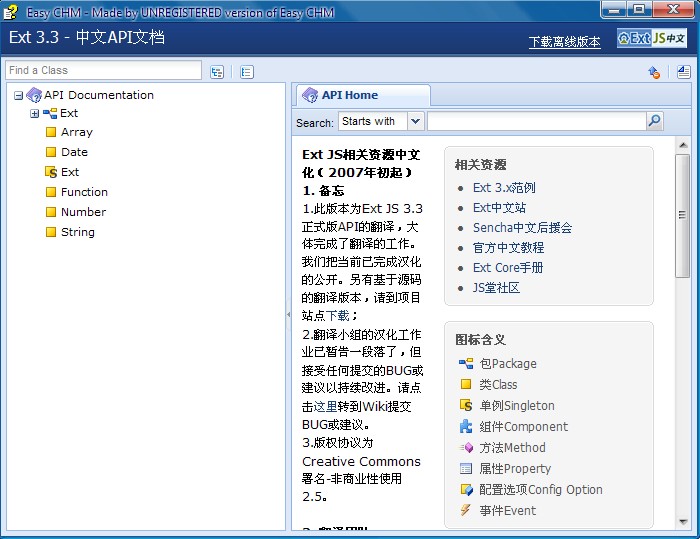
Task: Minimize the Easy CHM window
Action: [614, 9]
